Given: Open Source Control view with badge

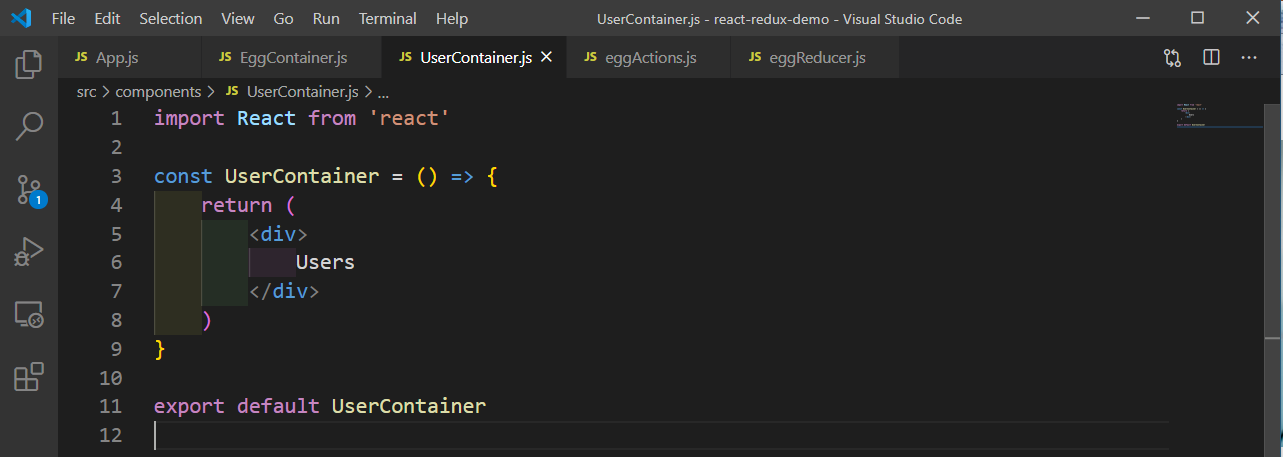Looking at the screenshot, I should point(29,190).
